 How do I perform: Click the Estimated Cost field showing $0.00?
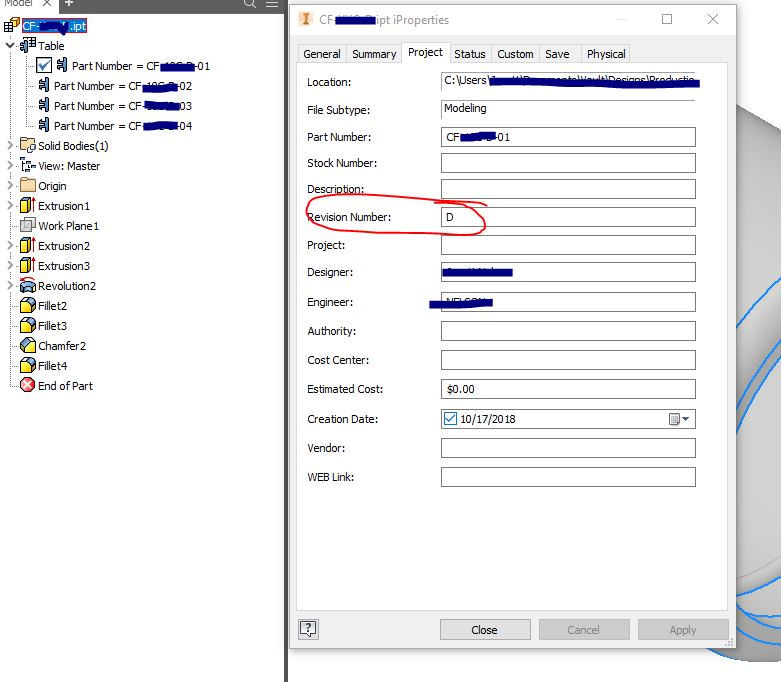[568, 389]
